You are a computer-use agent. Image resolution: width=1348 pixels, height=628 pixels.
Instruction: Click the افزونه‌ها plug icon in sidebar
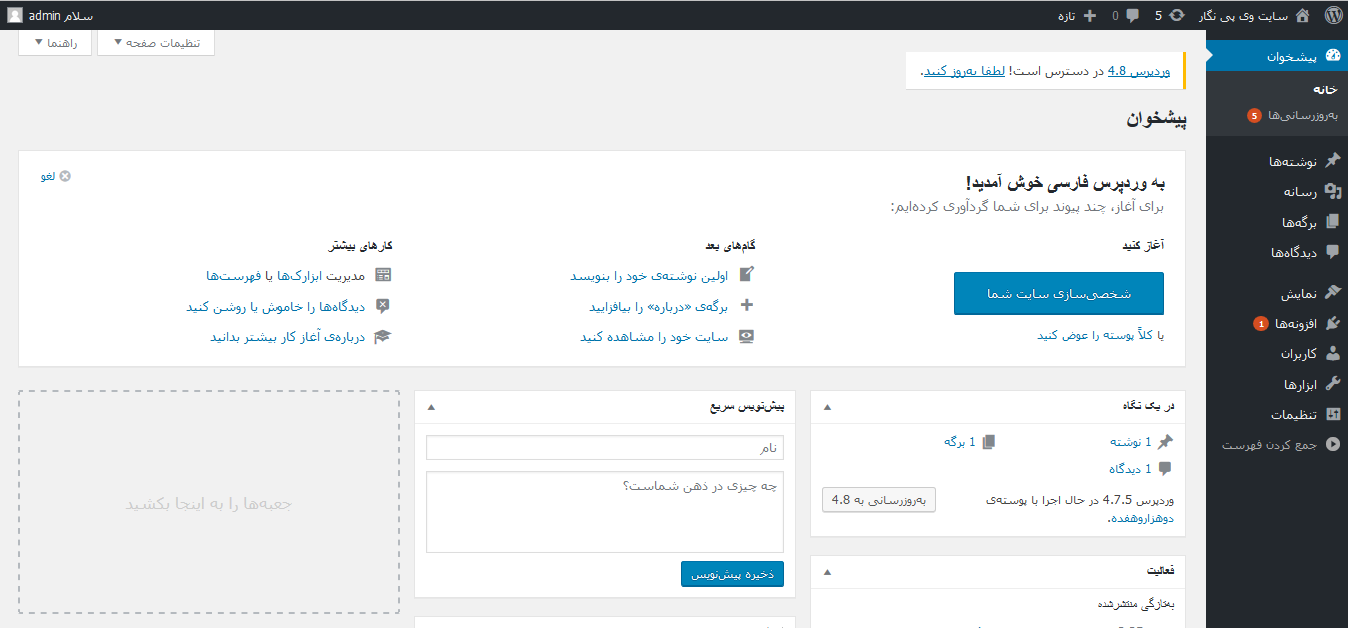click(x=1331, y=324)
